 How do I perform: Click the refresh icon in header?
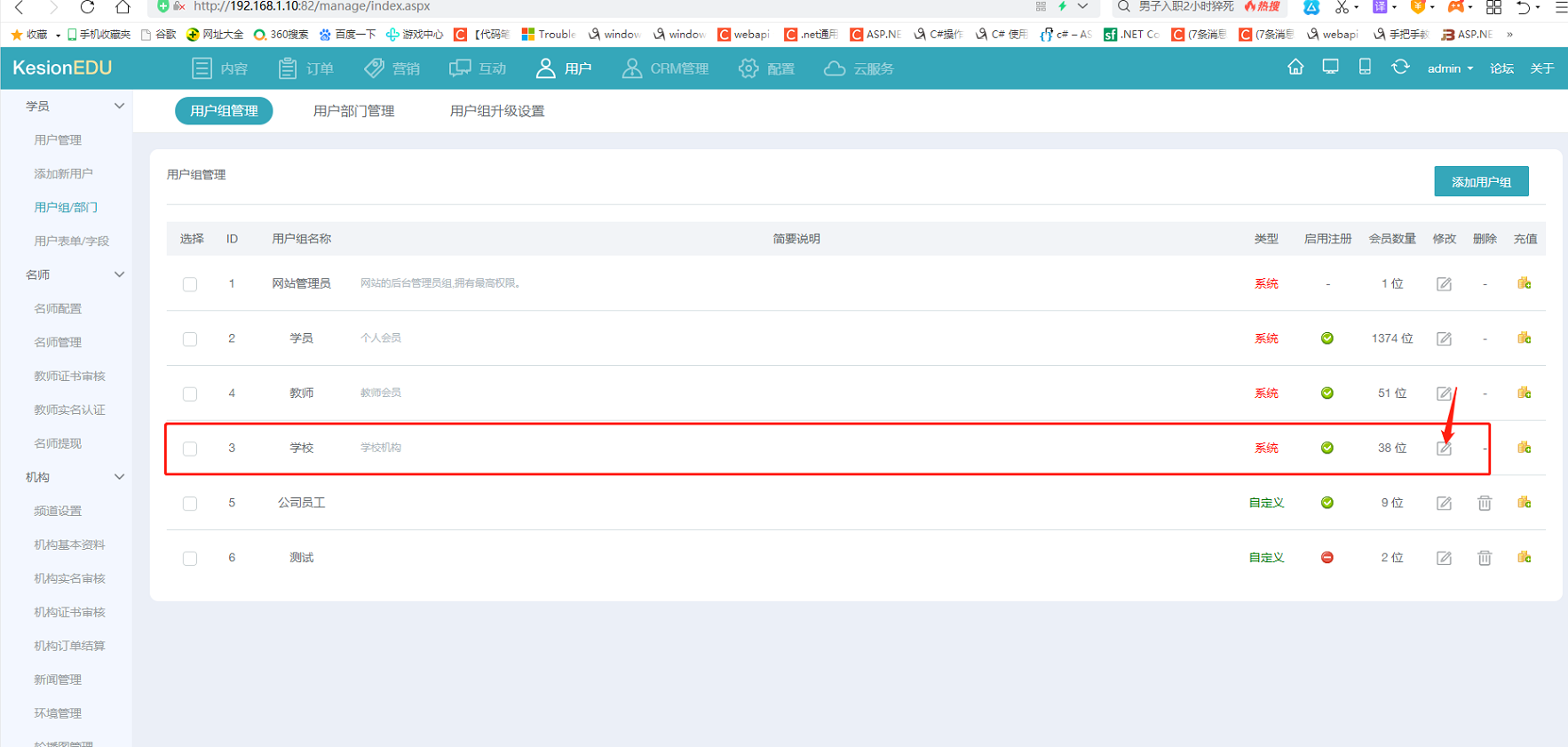1400,68
